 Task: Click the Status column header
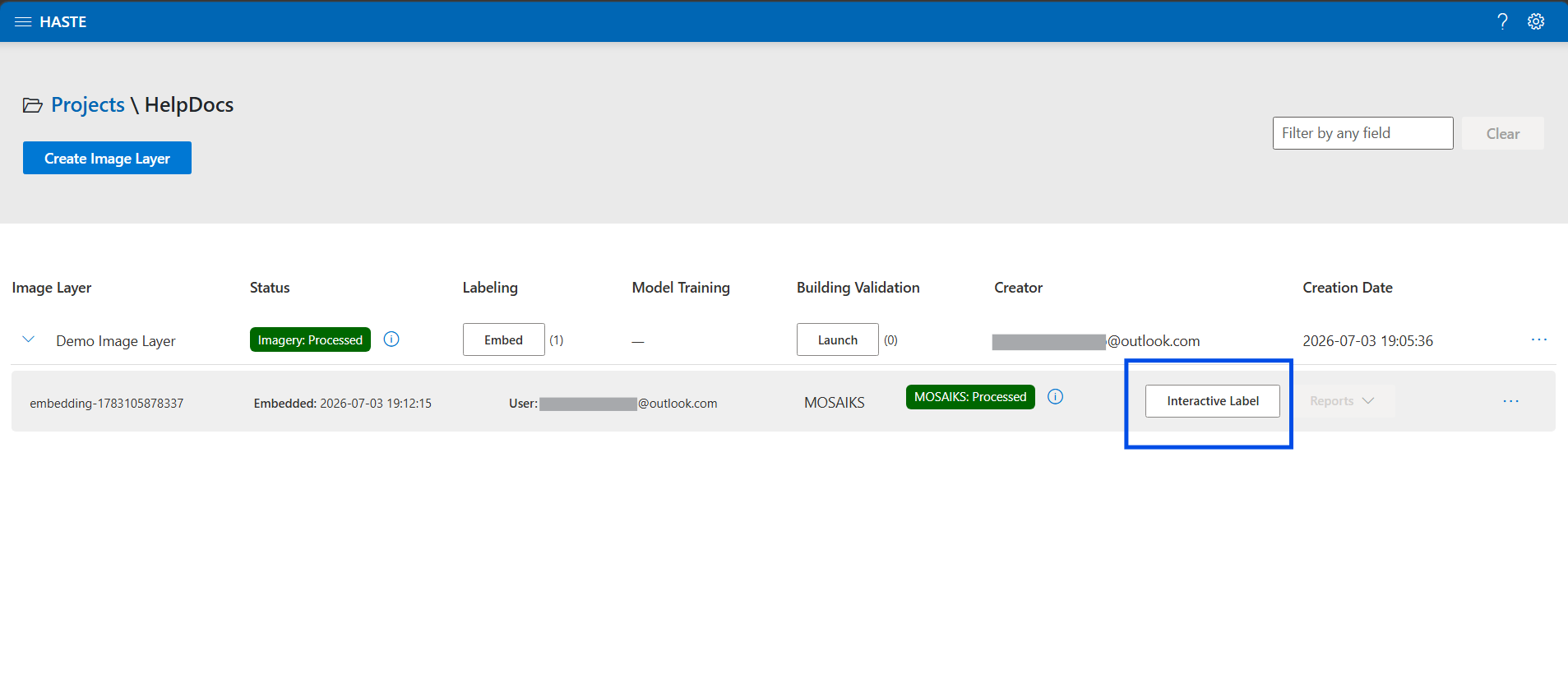pyautogui.click(x=270, y=288)
